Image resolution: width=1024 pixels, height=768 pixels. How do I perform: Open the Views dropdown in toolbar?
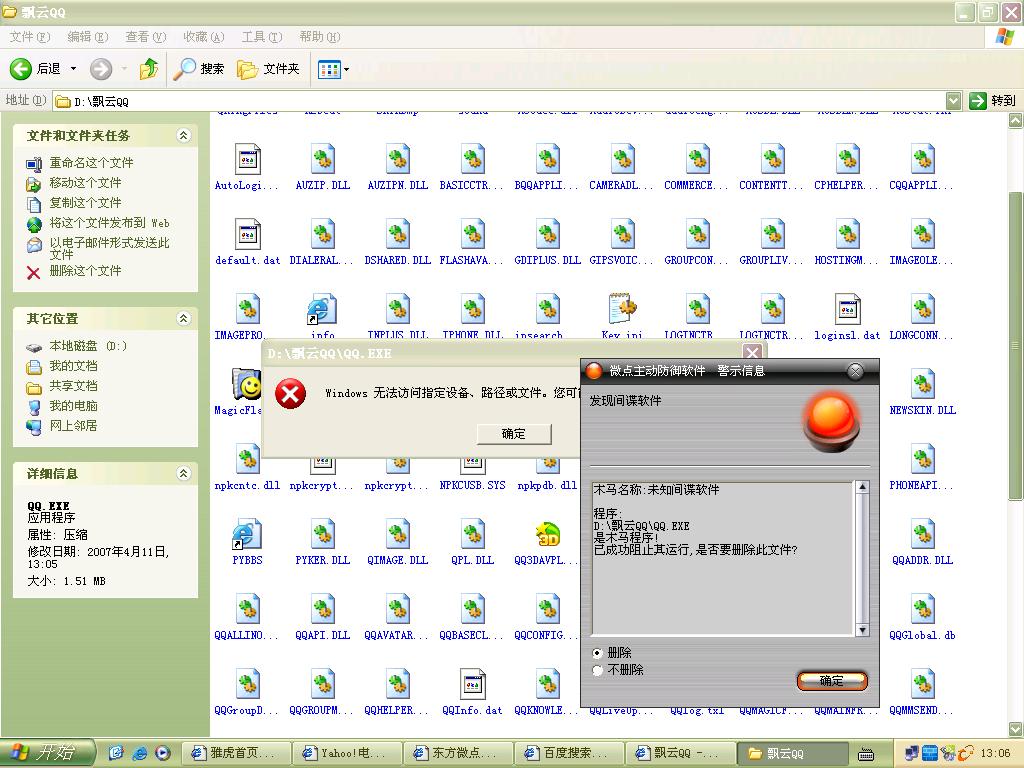333,69
